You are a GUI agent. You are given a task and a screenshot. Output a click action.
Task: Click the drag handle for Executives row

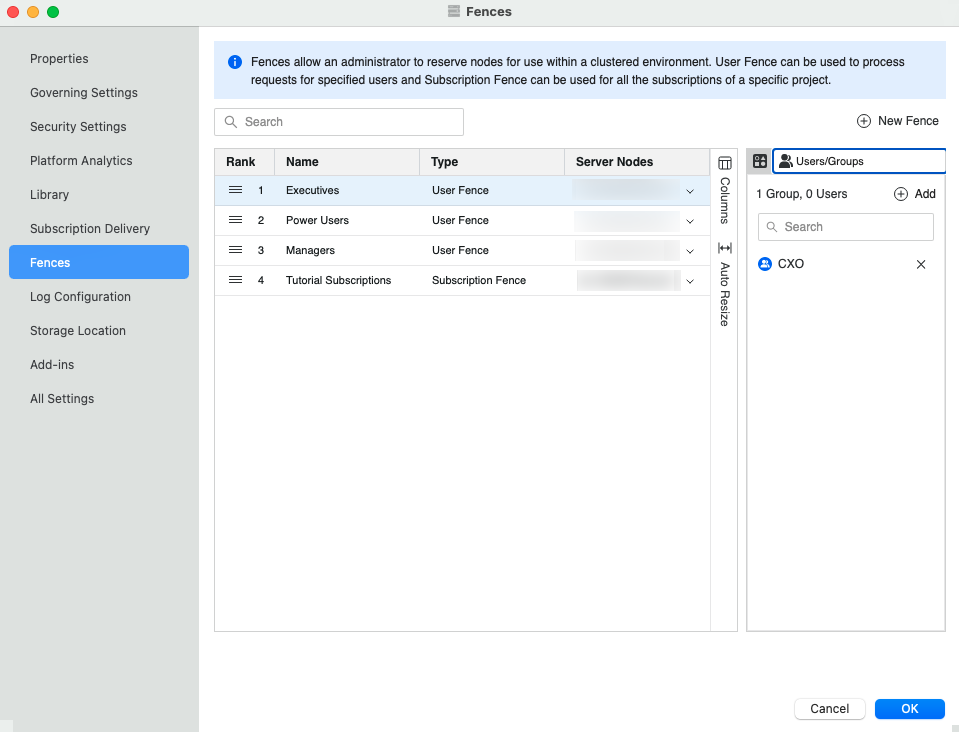click(x=236, y=190)
